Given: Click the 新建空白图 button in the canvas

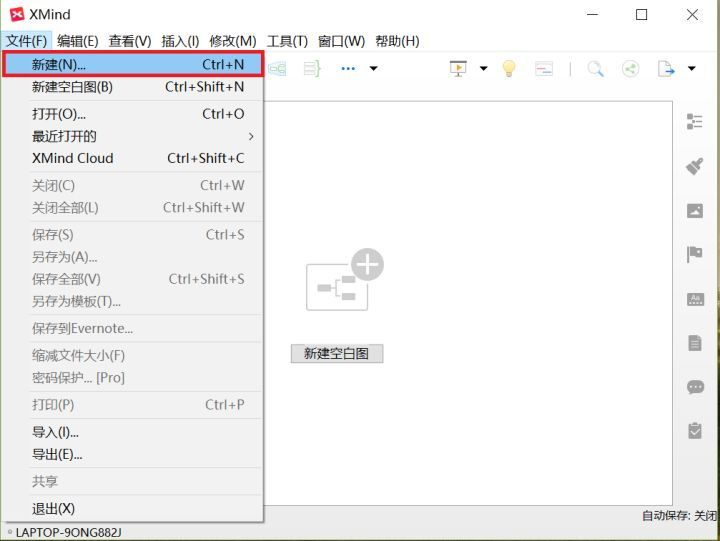Looking at the screenshot, I should coord(337,354).
